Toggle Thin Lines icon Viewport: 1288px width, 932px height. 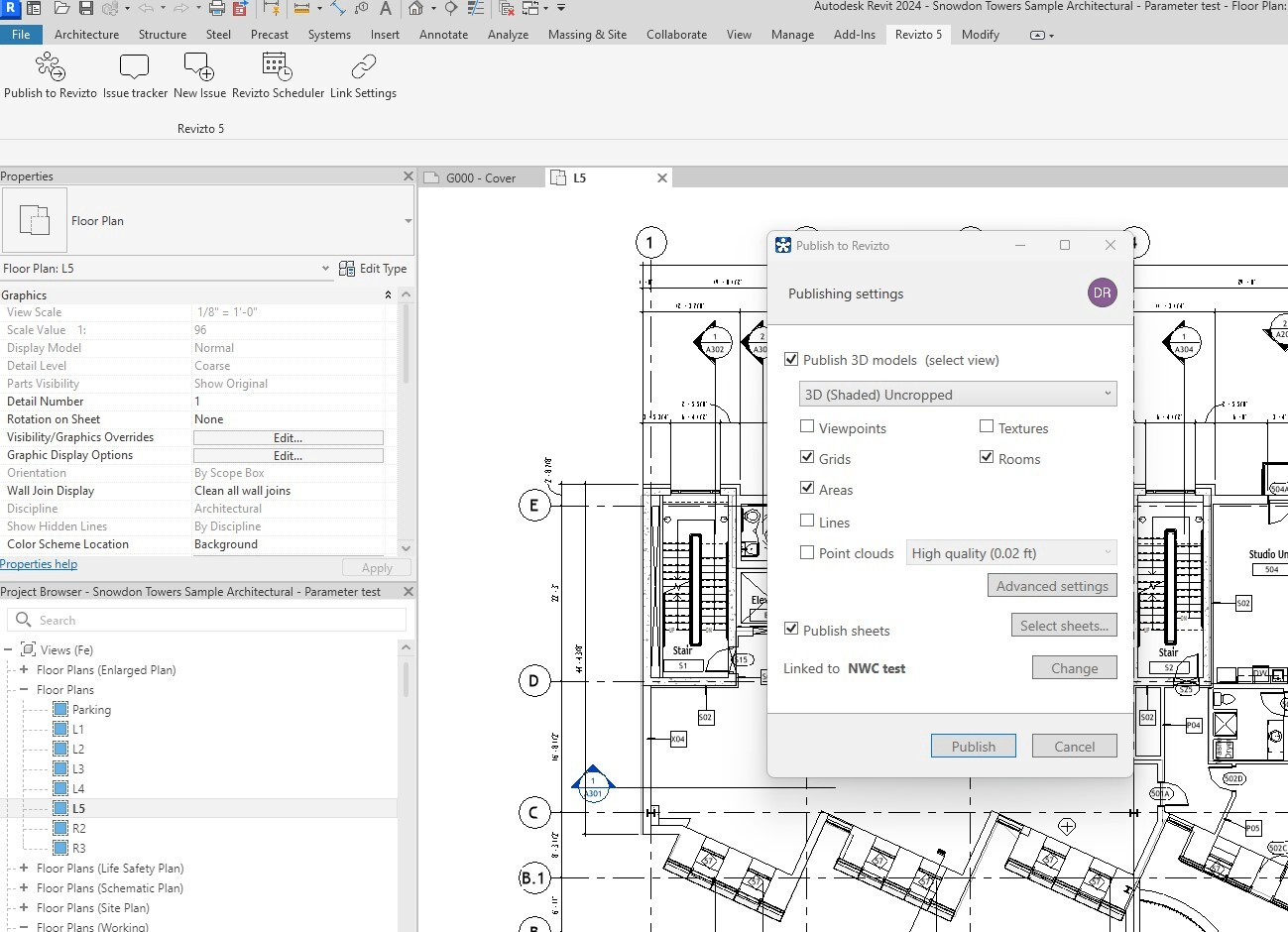(x=476, y=8)
